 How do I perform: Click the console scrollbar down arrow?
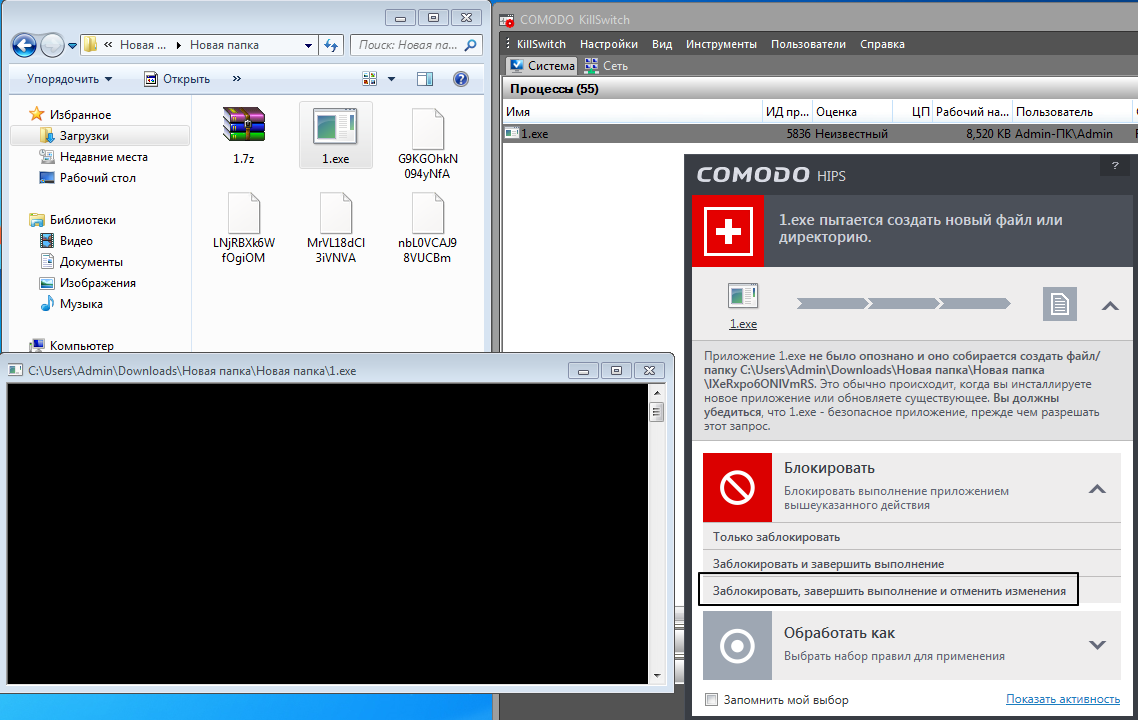(x=657, y=676)
